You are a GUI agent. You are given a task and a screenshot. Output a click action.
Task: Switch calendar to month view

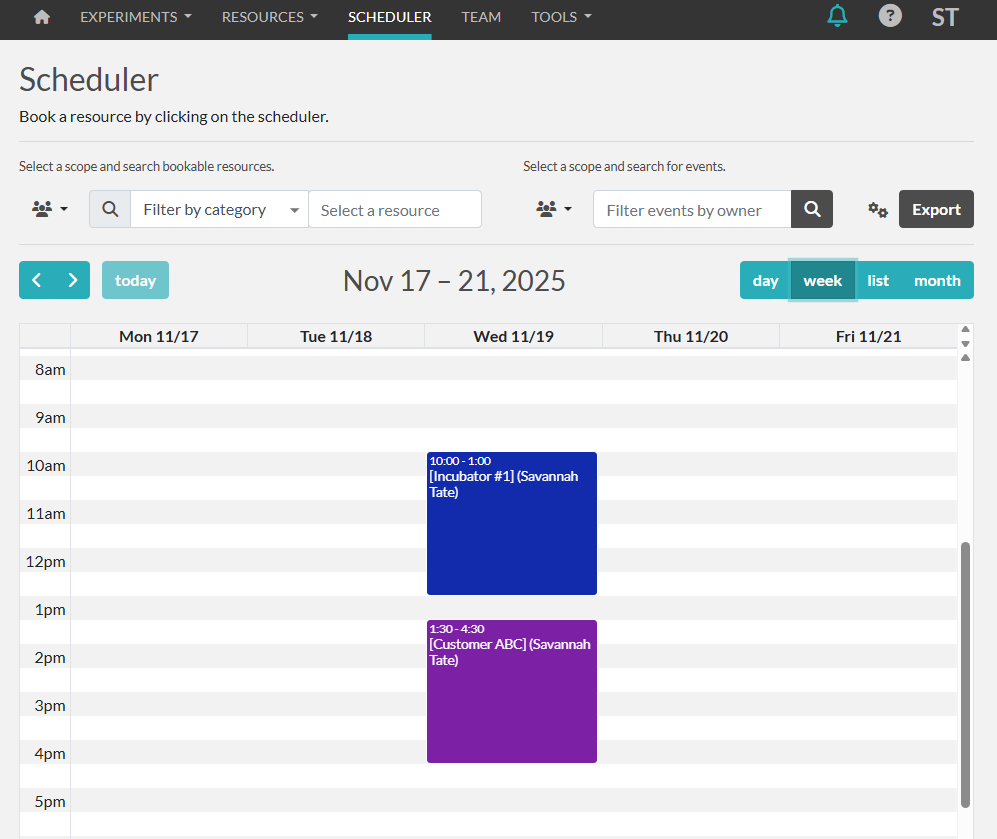[x=937, y=280]
